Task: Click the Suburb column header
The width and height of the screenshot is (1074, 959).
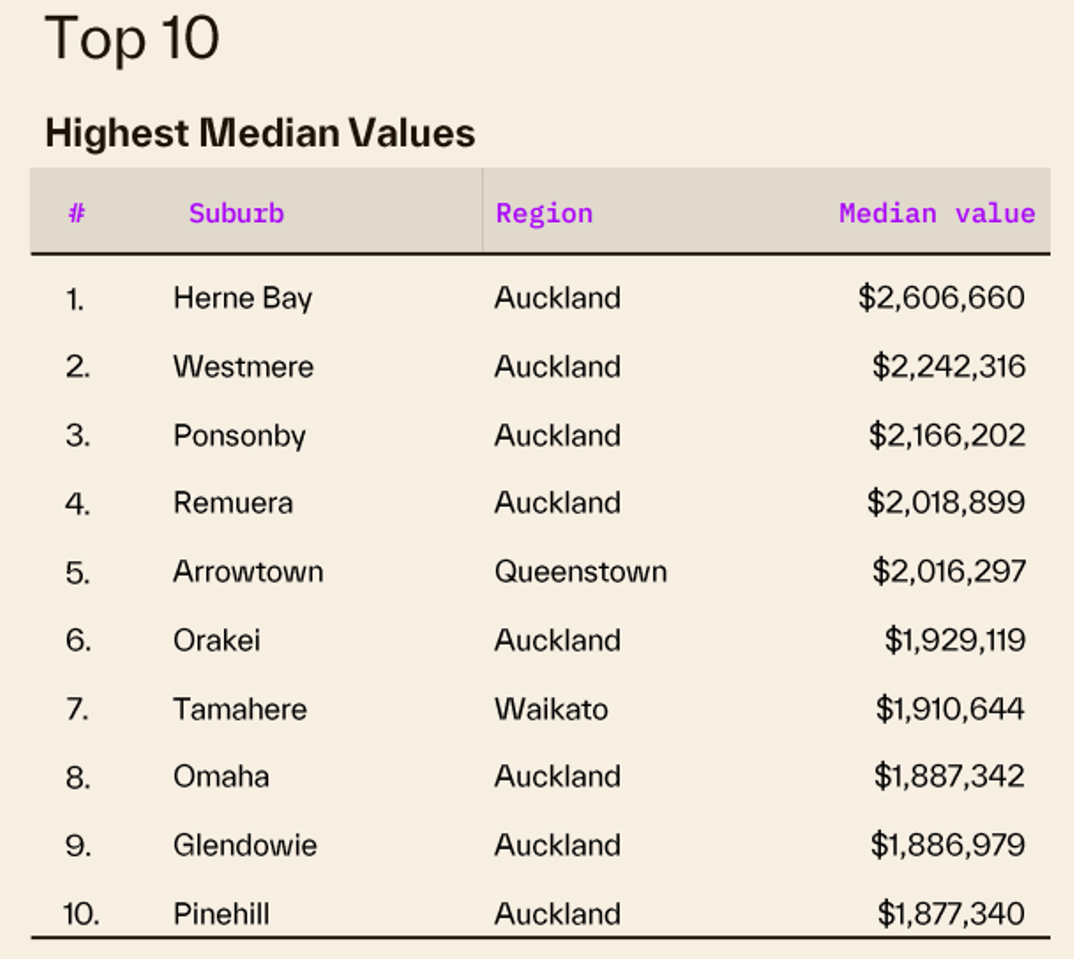Action: [x=236, y=213]
